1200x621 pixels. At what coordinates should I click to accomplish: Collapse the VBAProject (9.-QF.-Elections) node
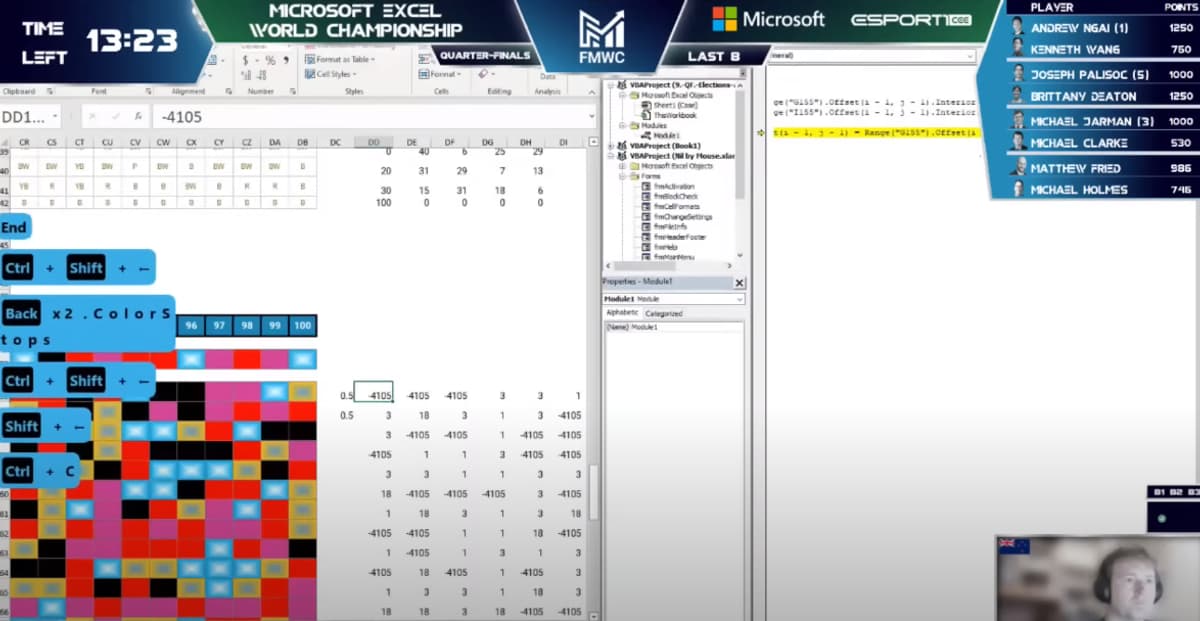point(610,86)
